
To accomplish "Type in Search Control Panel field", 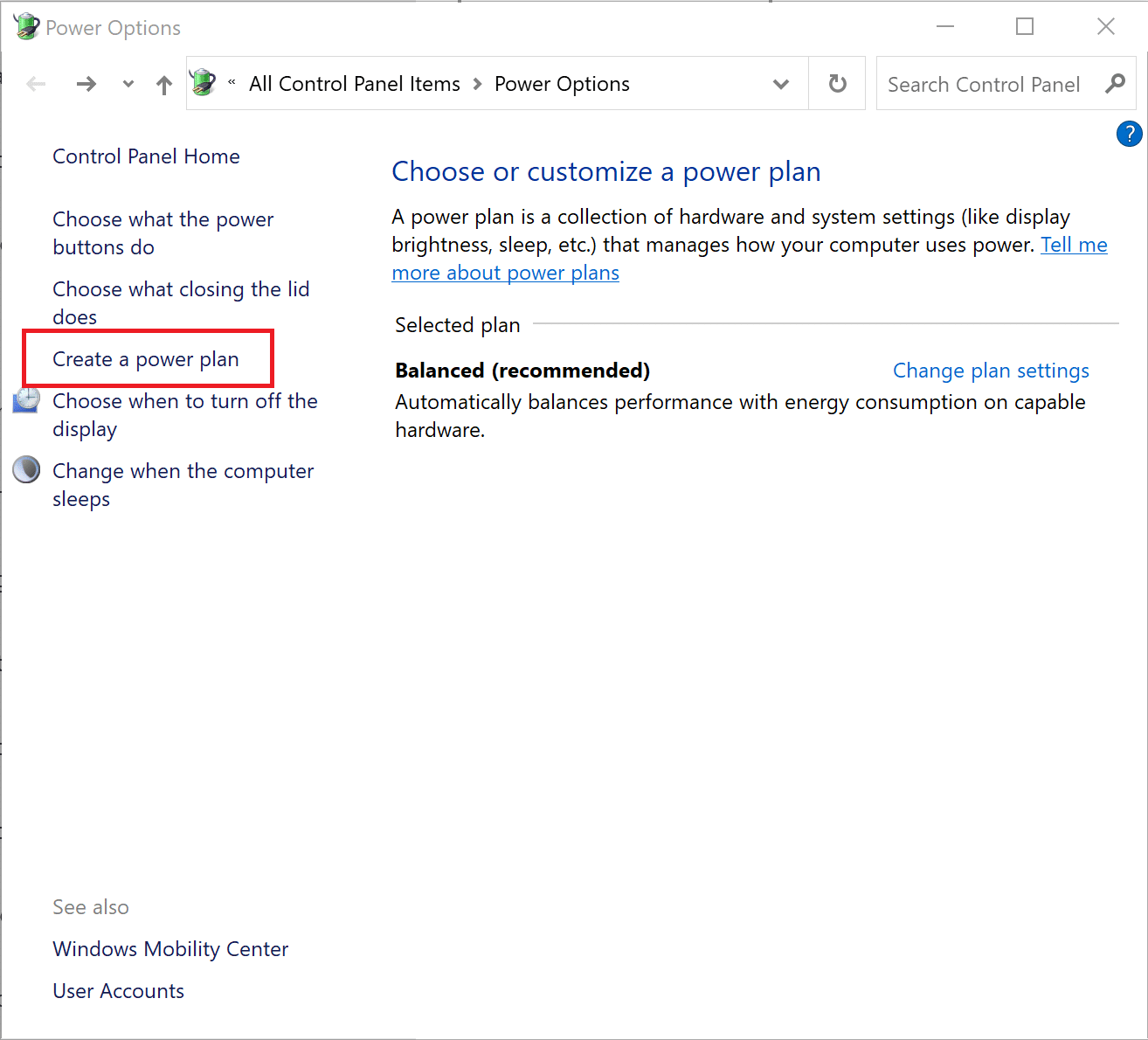I will click(983, 85).
